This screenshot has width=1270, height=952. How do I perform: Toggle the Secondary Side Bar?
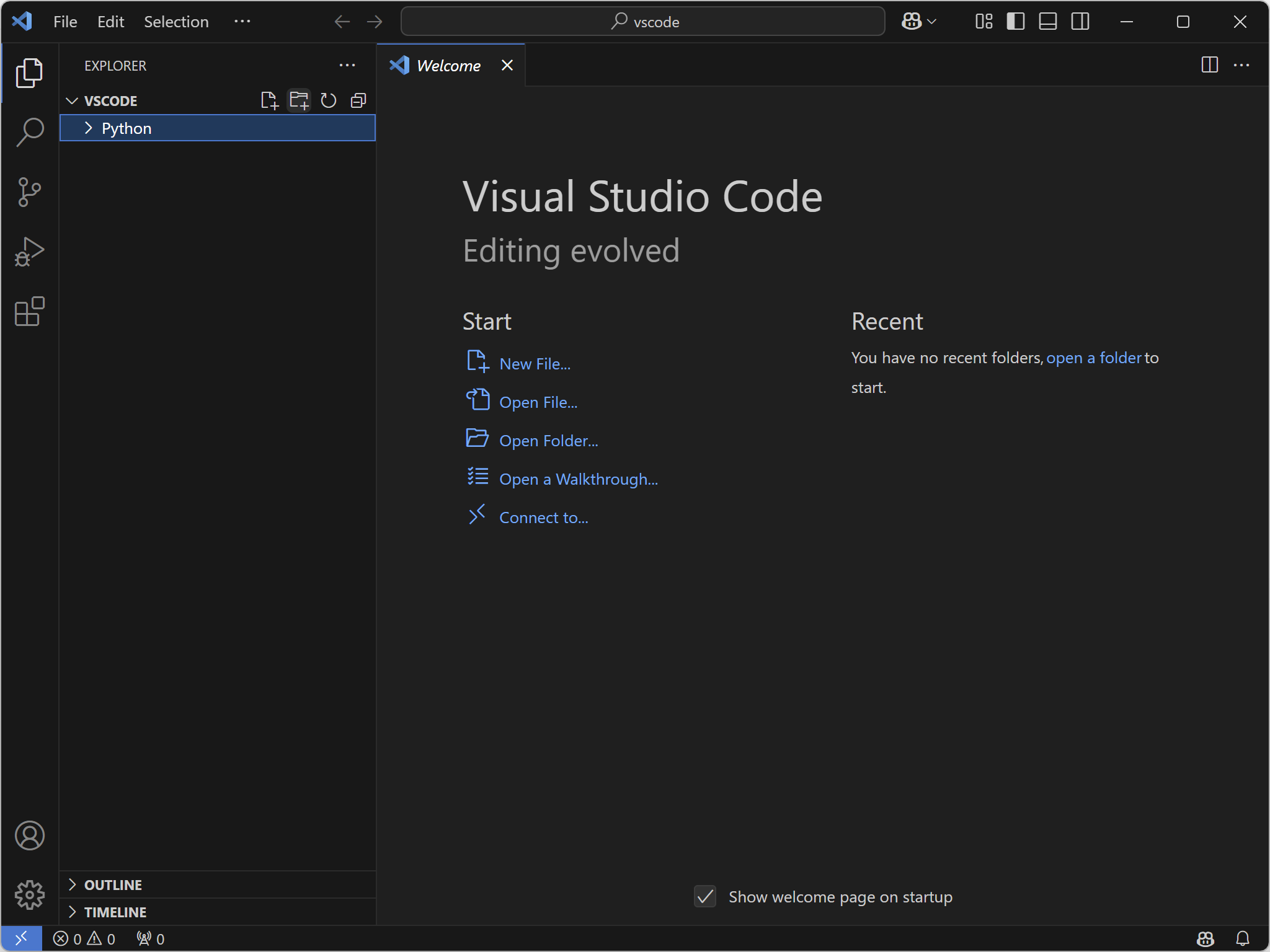point(1080,22)
